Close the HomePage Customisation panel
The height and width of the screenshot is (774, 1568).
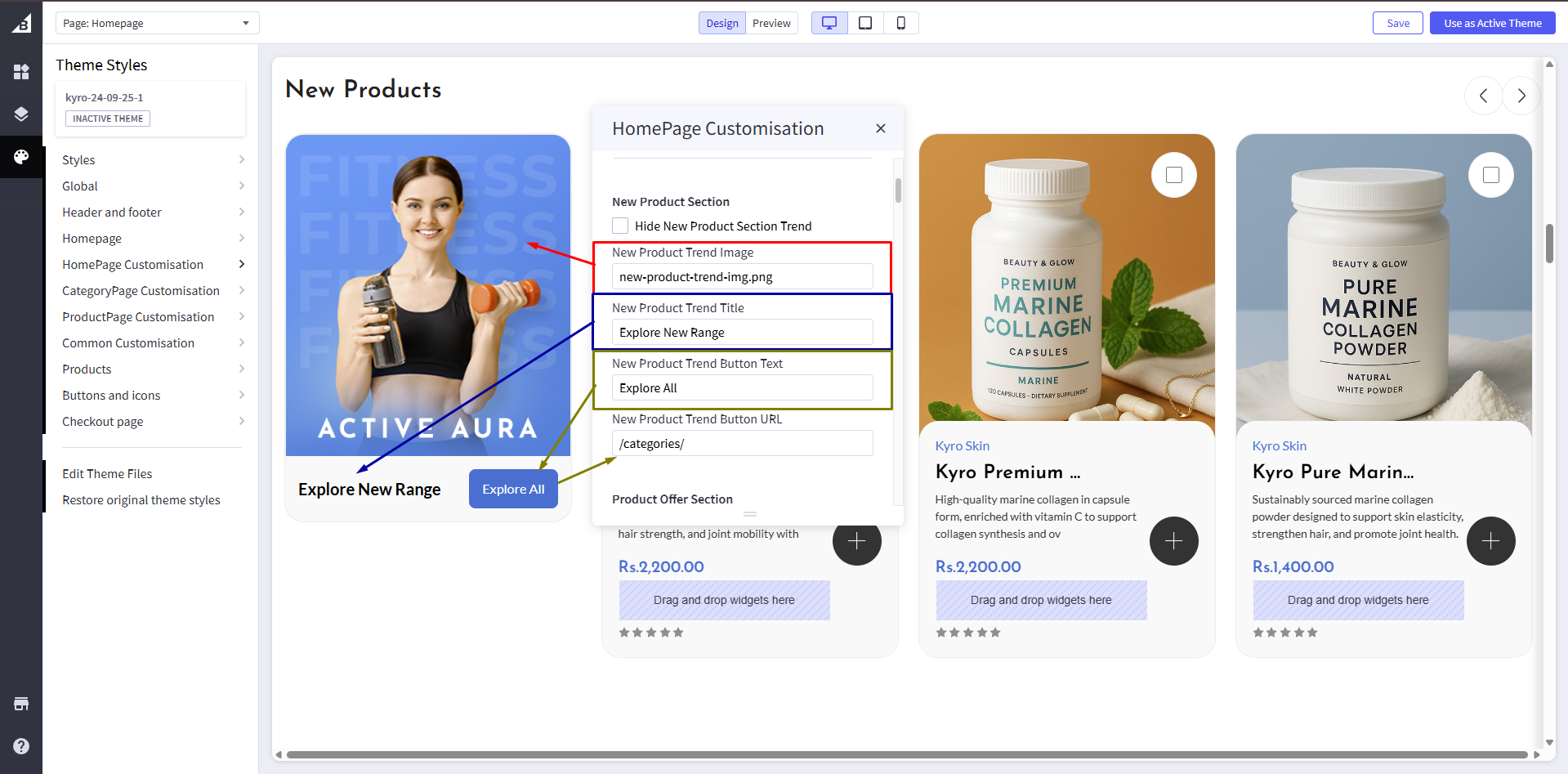click(880, 128)
